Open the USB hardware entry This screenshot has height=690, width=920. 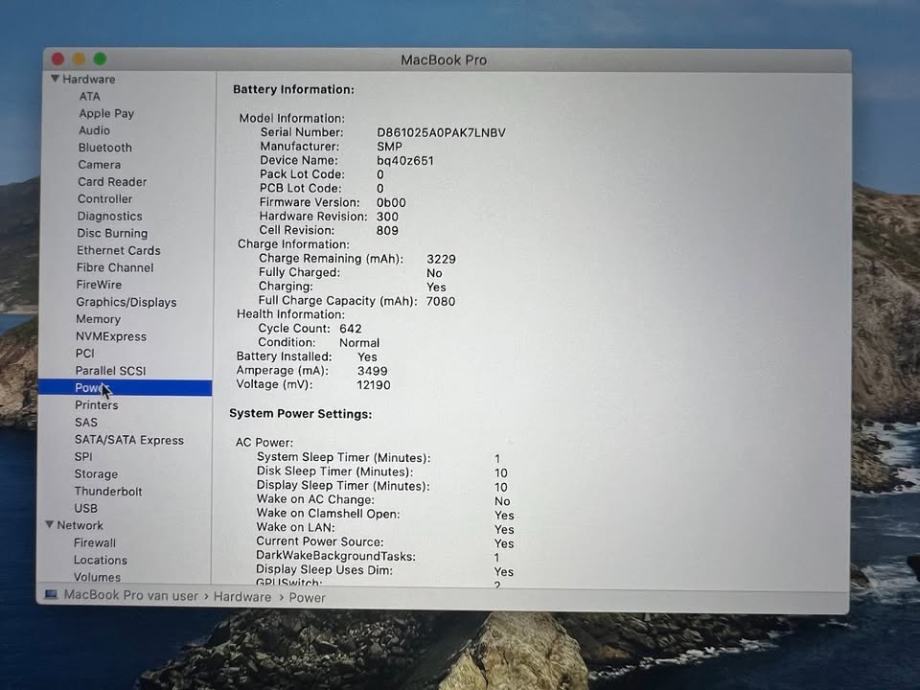[86, 508]
